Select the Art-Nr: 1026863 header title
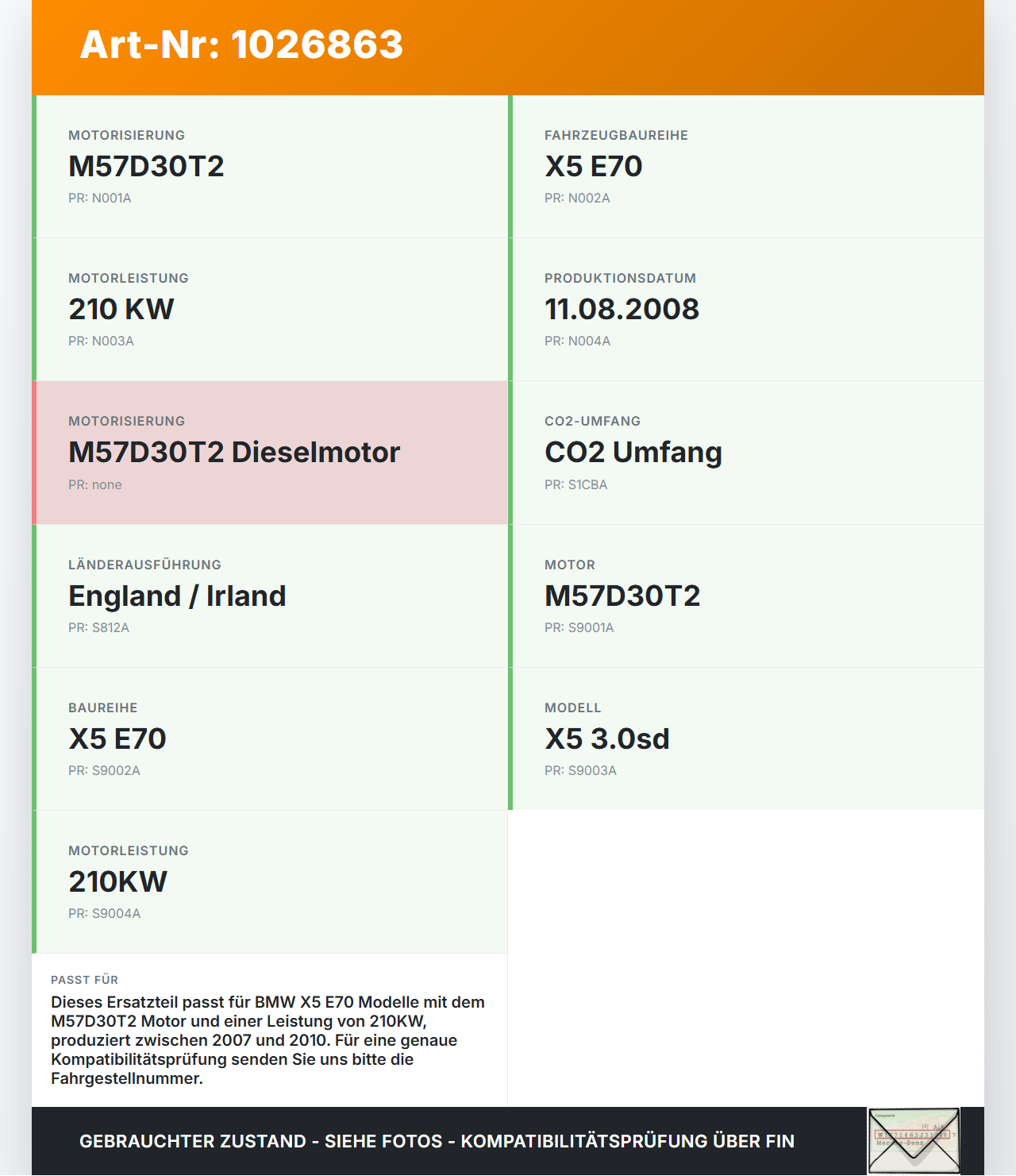The width and height of the screenshot is (1016, 1176). pyautogui.click(x=241, y=44)
